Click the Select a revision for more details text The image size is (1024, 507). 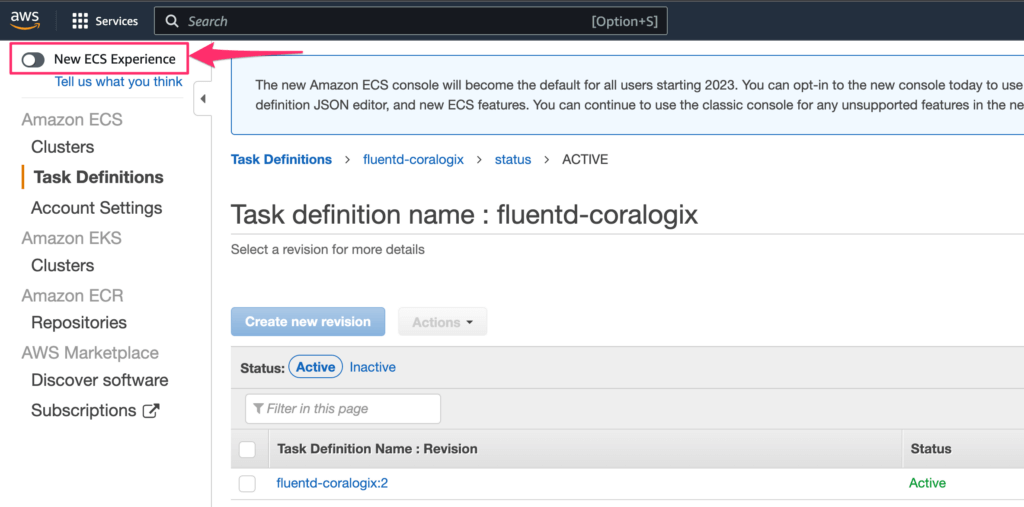pos(328,250)
